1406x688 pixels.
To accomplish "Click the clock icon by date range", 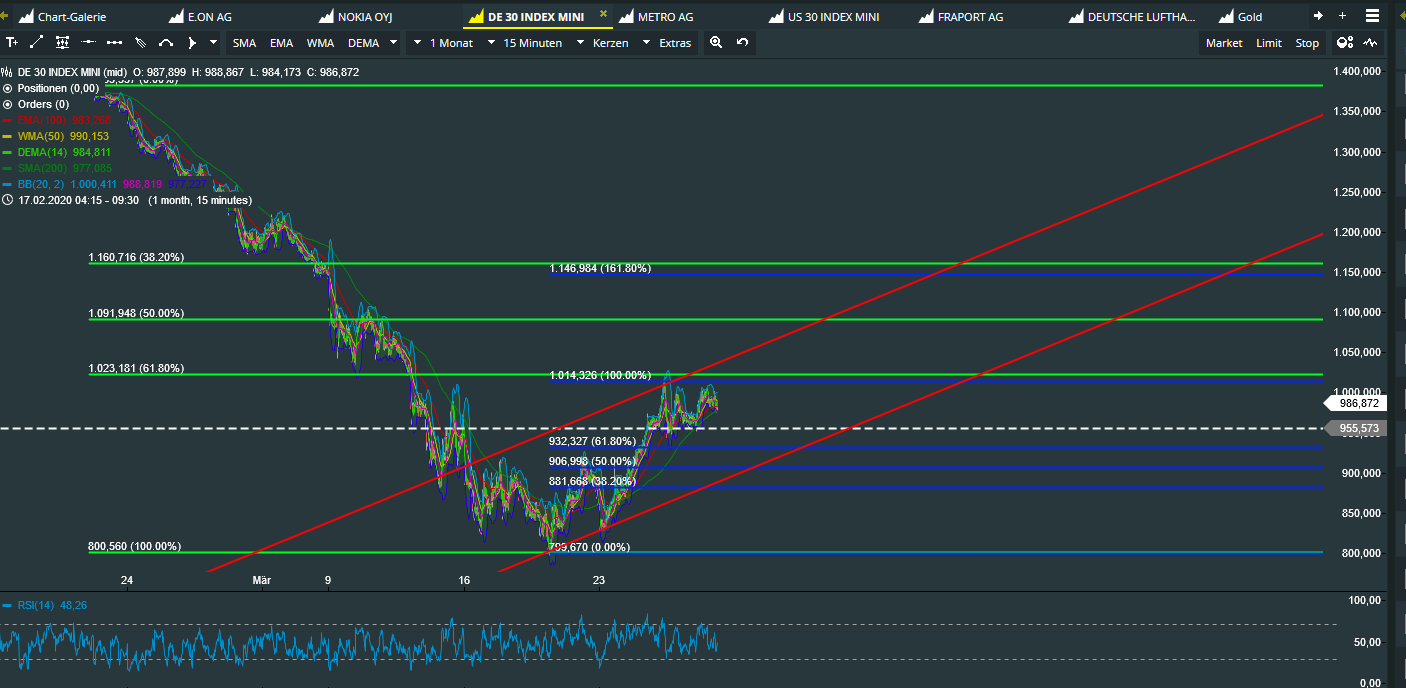I will (8, 200).
